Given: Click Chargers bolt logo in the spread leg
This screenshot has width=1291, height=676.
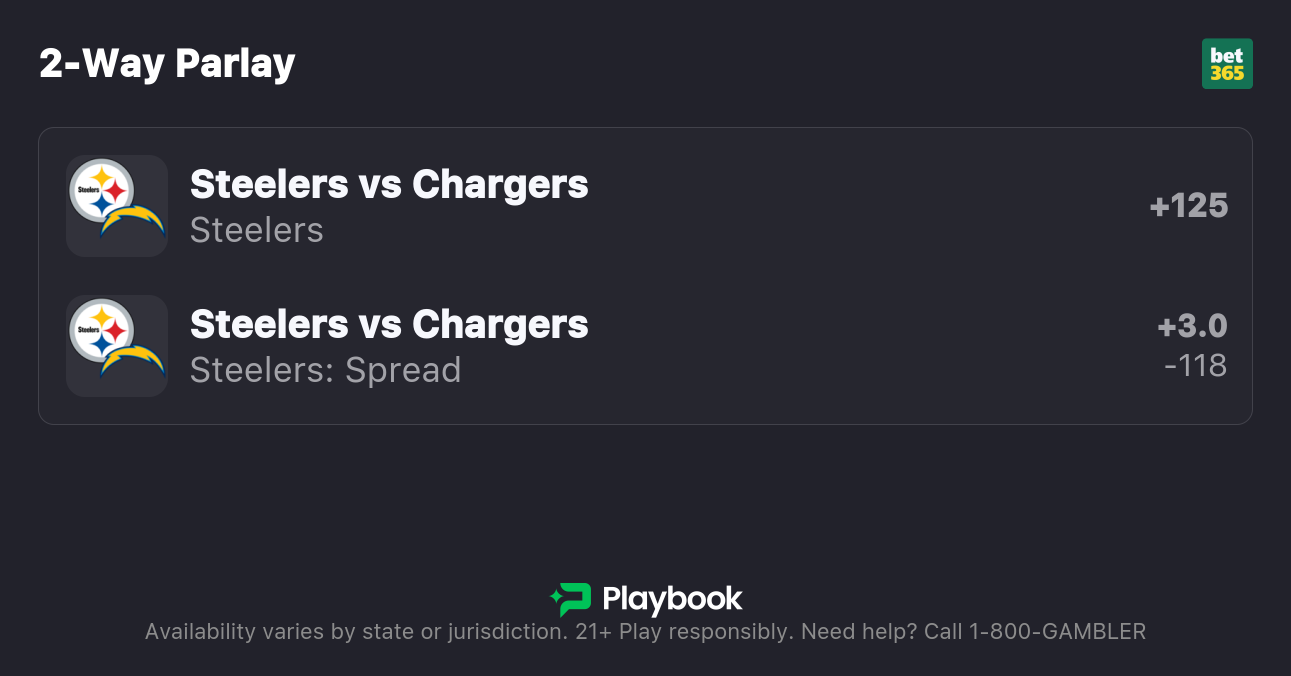Looking at the screenshot, I should [x=134, y=360].
